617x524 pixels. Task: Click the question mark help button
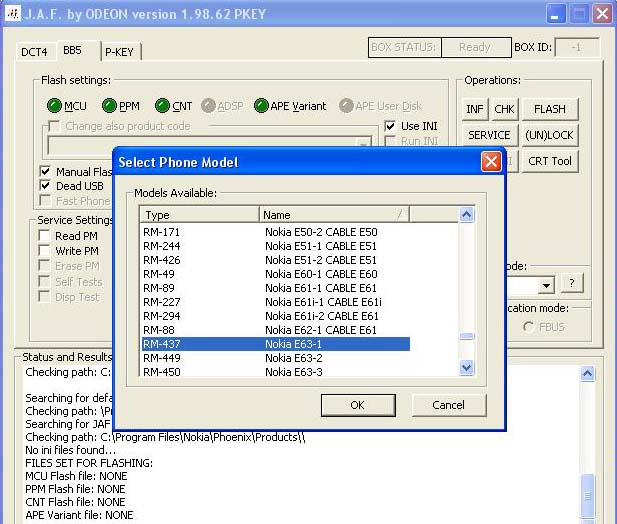572,283
